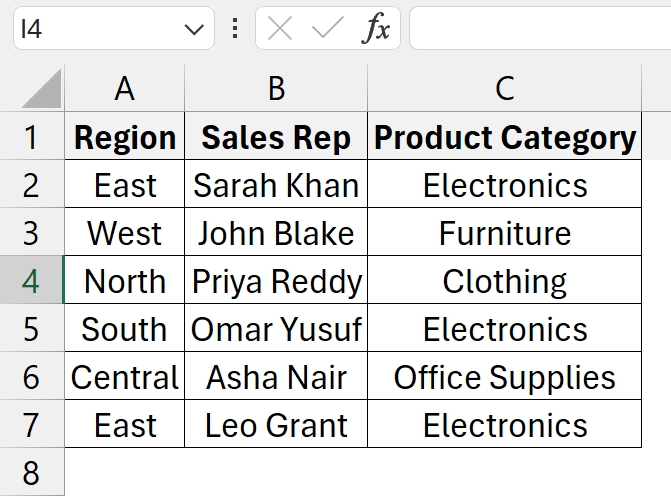Click the Select All corner triangle

[43, 89]
